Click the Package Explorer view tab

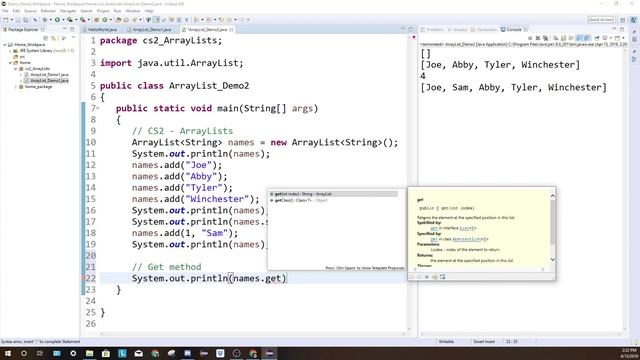click(x=22, y=30)
